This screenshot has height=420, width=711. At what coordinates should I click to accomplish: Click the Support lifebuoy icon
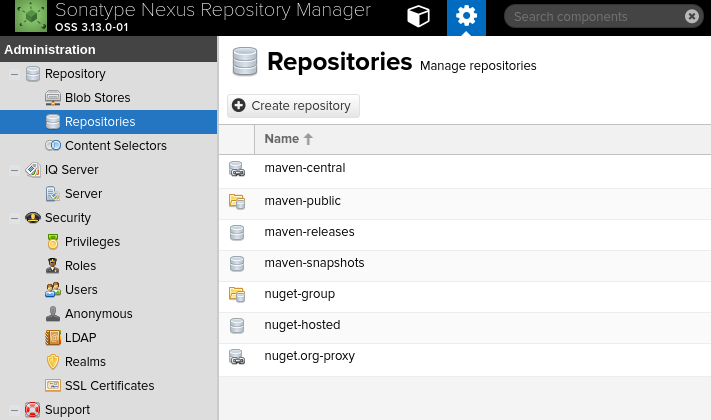coord(33,410)
